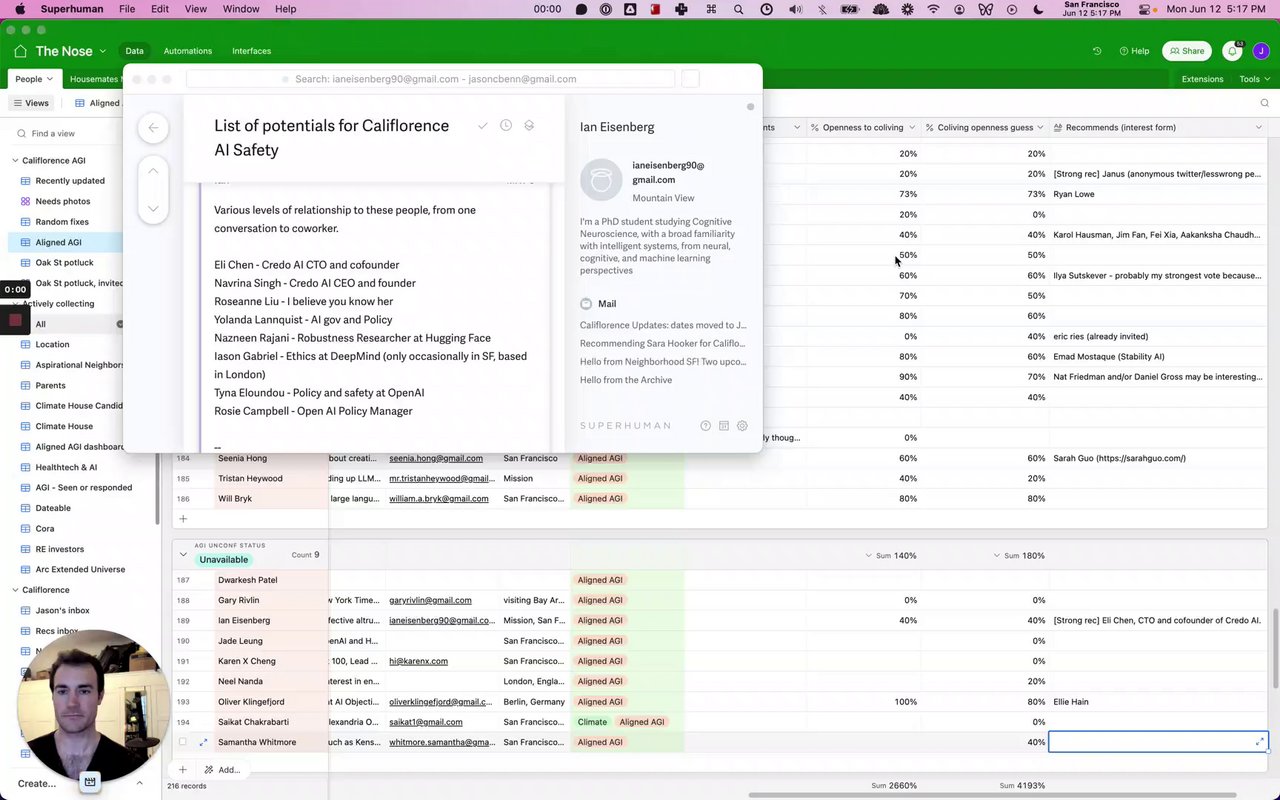The height and width of the screenshot is (800, 1280).
Task: Open the Recommending Sara Hooker mail thread
Action: coord(662,343)
